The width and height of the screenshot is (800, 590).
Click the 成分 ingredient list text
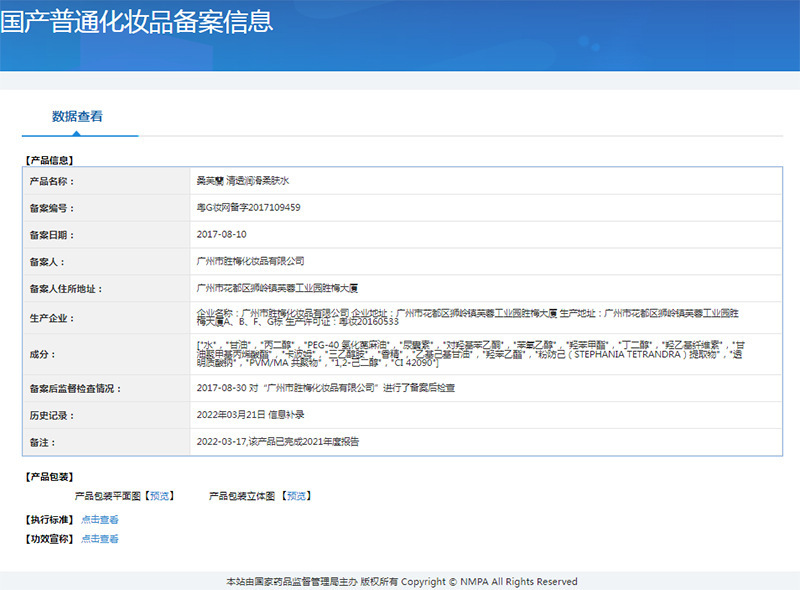pos(470,354)
